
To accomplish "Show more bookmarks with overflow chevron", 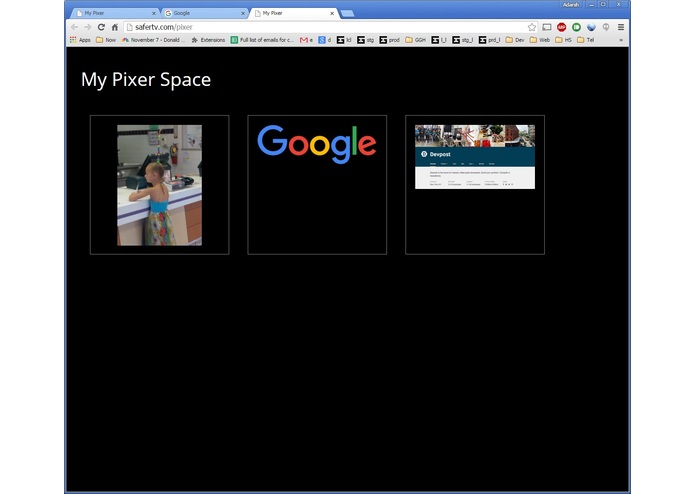I will pos(621,40).
